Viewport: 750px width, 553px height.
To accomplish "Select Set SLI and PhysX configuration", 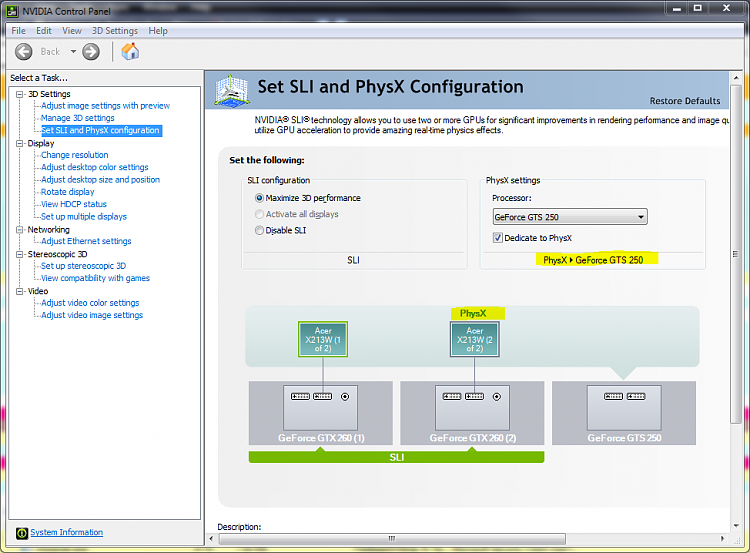I will (x=101, y=131).
